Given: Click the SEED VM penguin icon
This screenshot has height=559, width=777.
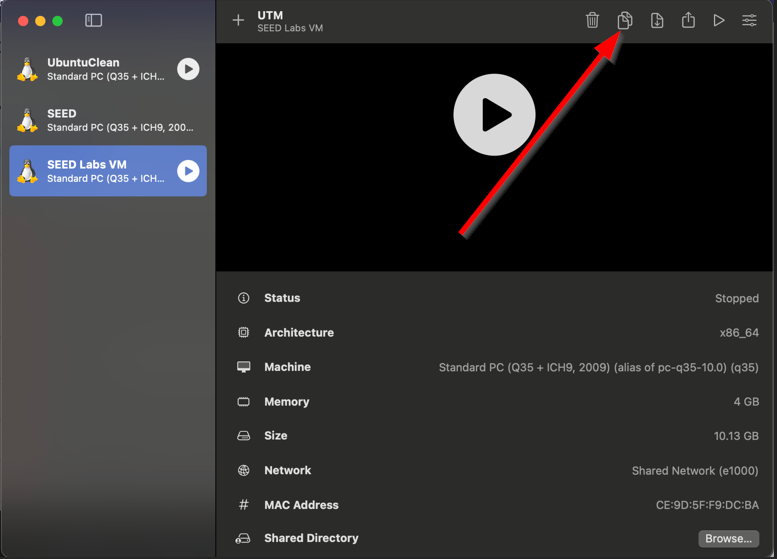Looking at the screenshot, I should tap(27, 120).
